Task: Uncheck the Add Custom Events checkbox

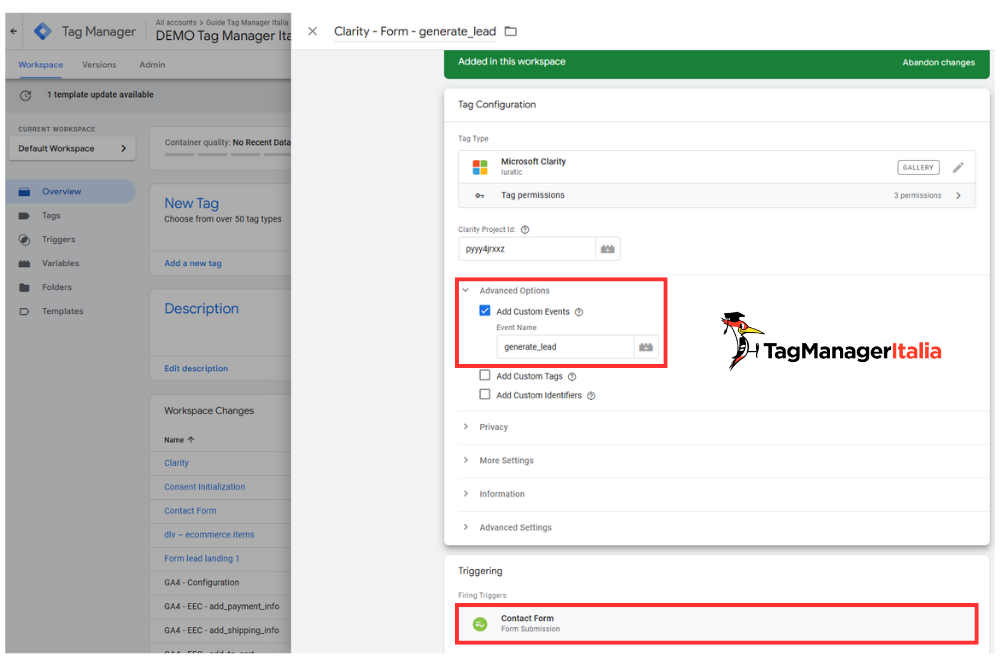Action: pyautogui.click(x=485, y=311)
